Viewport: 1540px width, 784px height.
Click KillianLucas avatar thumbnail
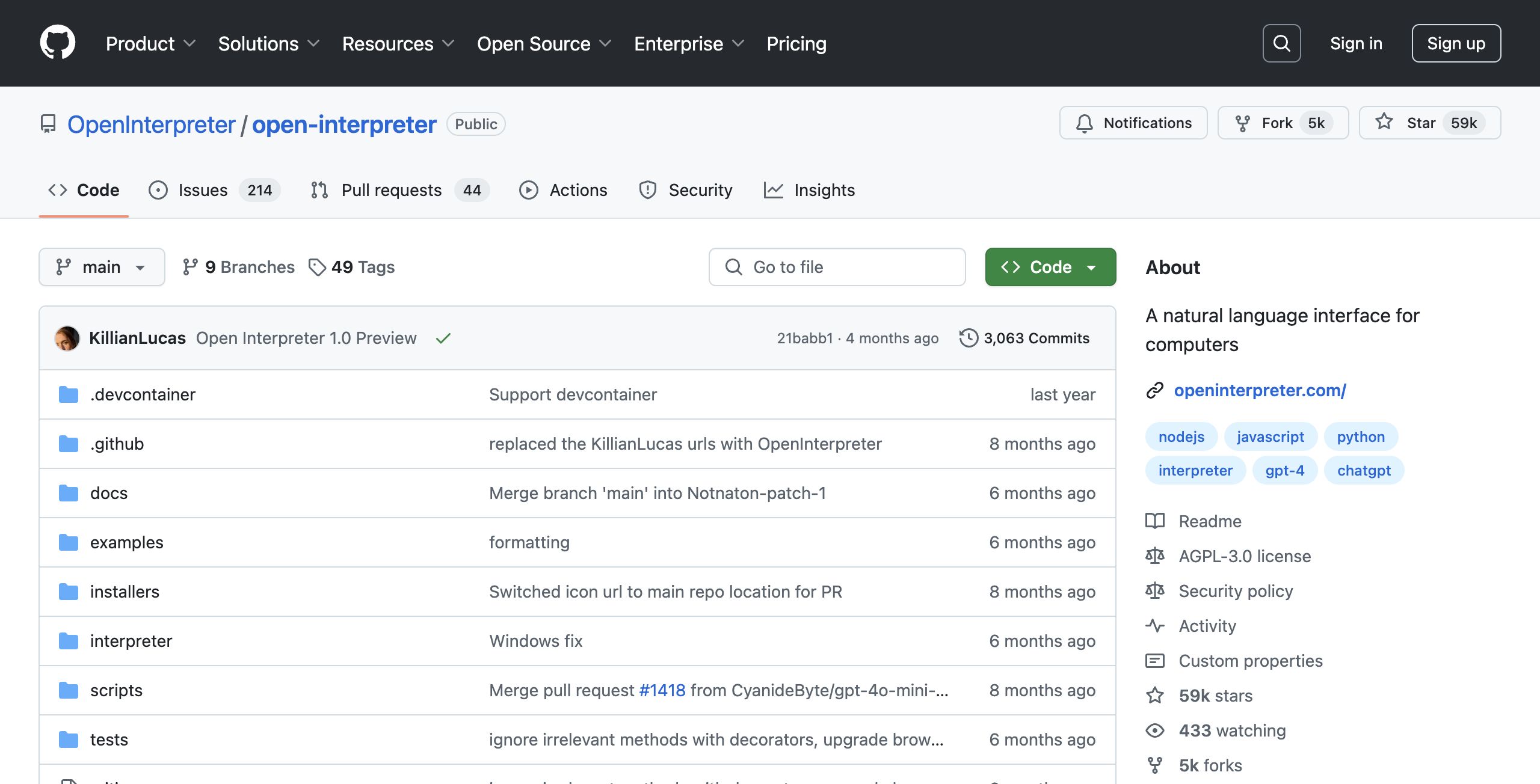[x=67, y=338]
